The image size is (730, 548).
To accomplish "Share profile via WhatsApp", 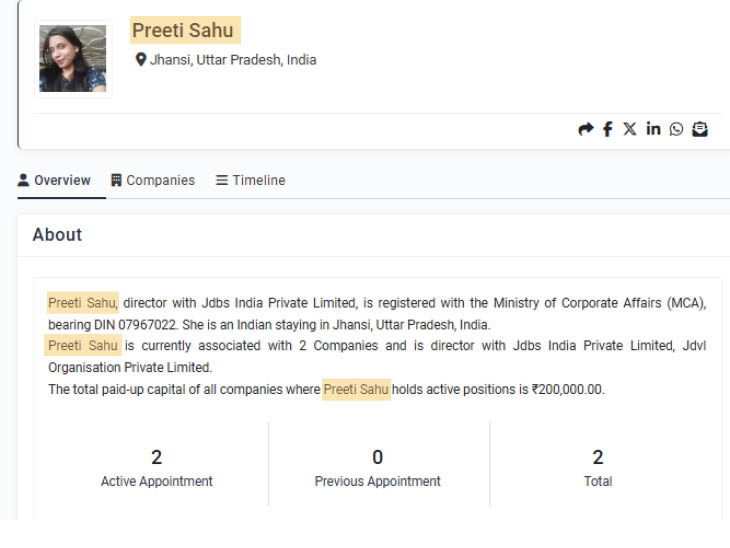I will point(677,129).
